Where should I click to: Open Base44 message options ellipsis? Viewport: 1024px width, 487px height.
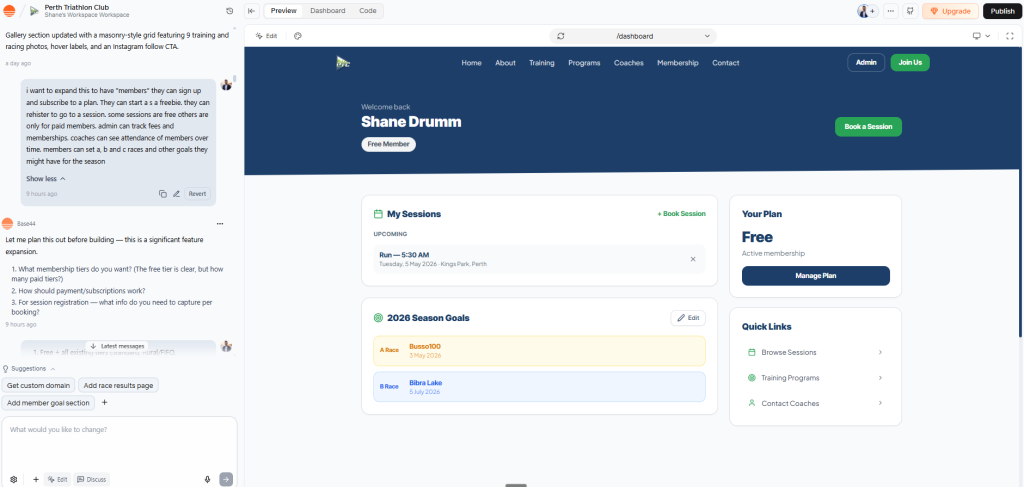click(220, 224)
